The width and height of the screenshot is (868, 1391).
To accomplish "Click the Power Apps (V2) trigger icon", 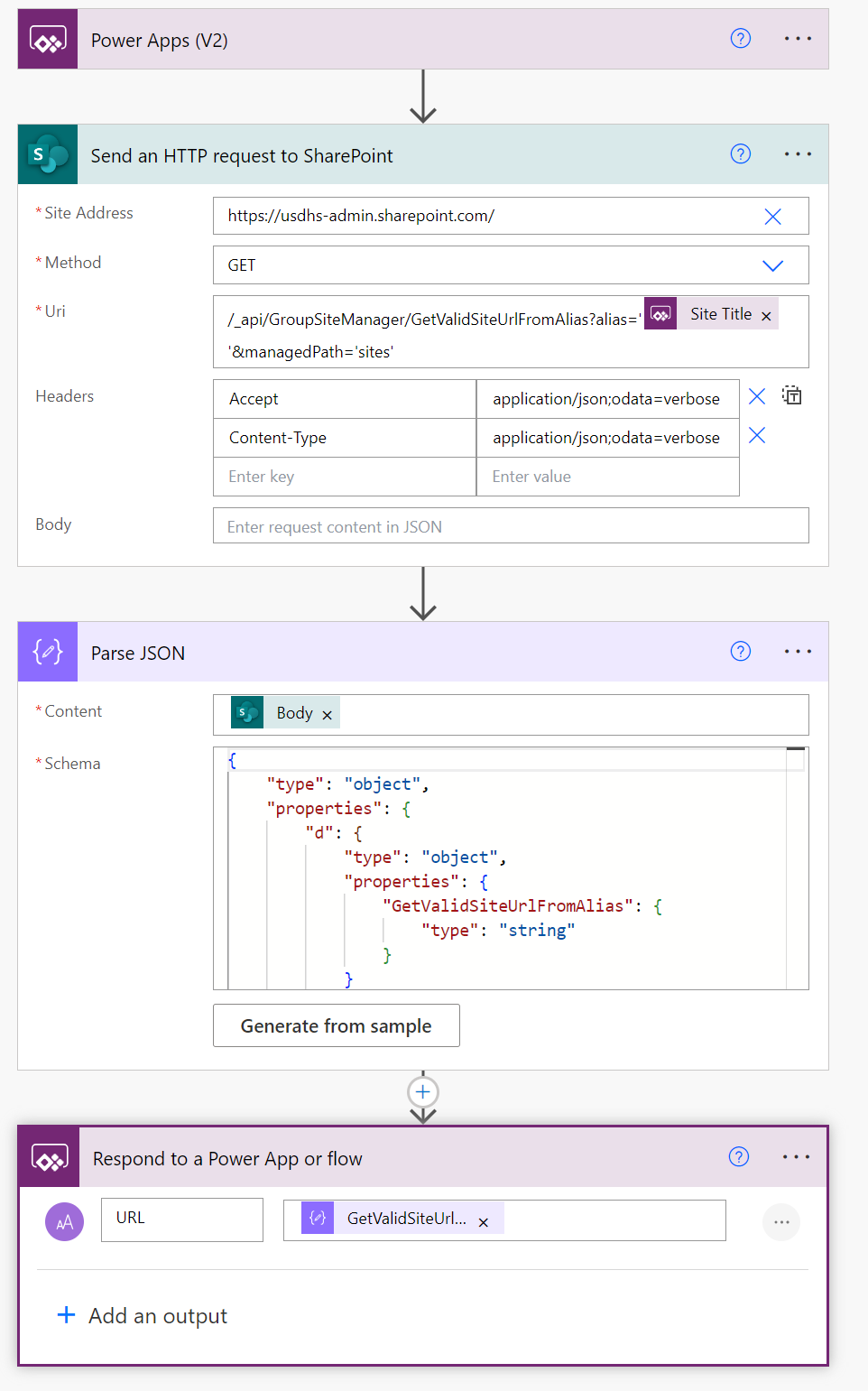I will point(48,40).
